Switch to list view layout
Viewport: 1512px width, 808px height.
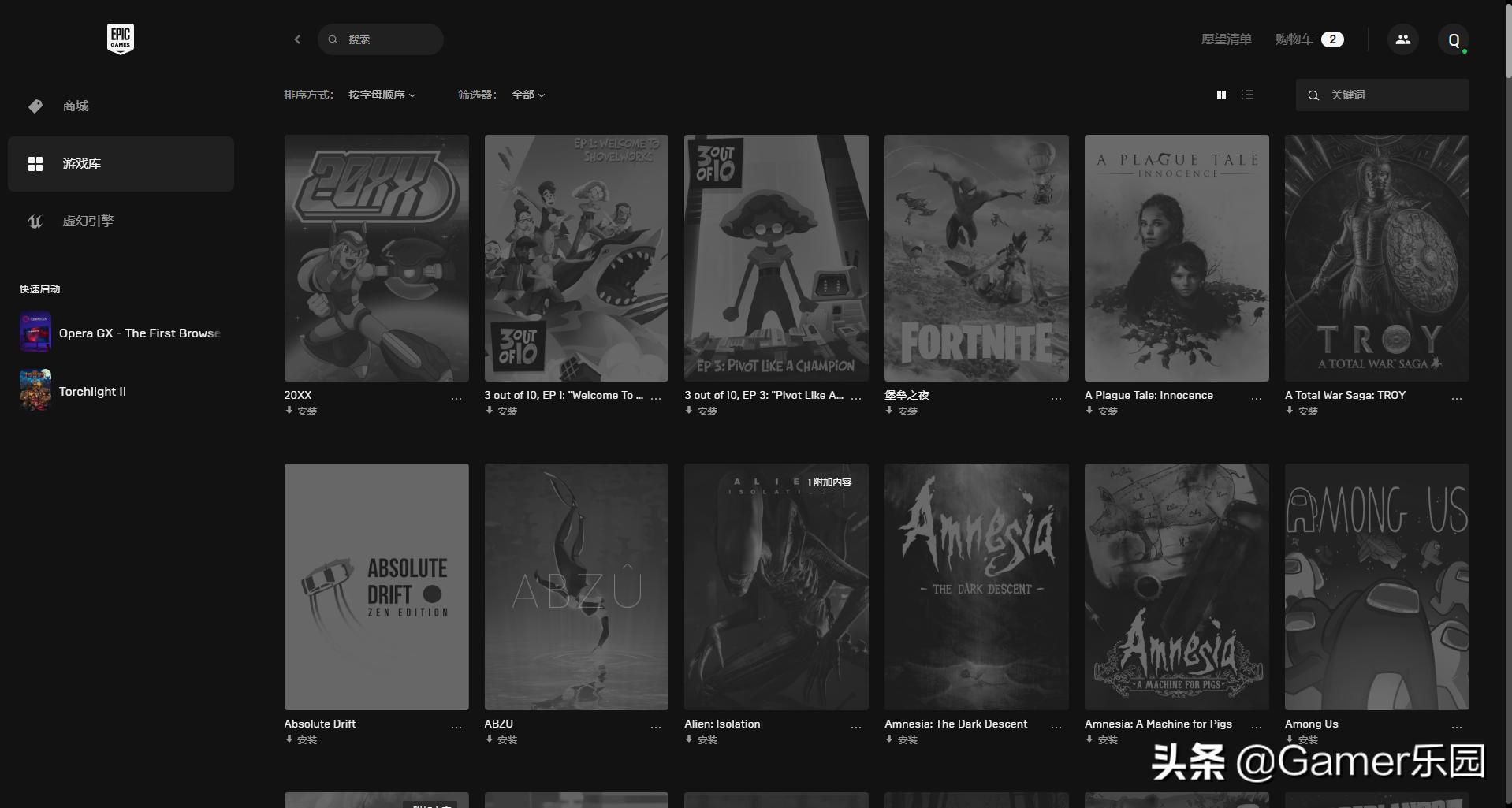[x=1247, y=95]
